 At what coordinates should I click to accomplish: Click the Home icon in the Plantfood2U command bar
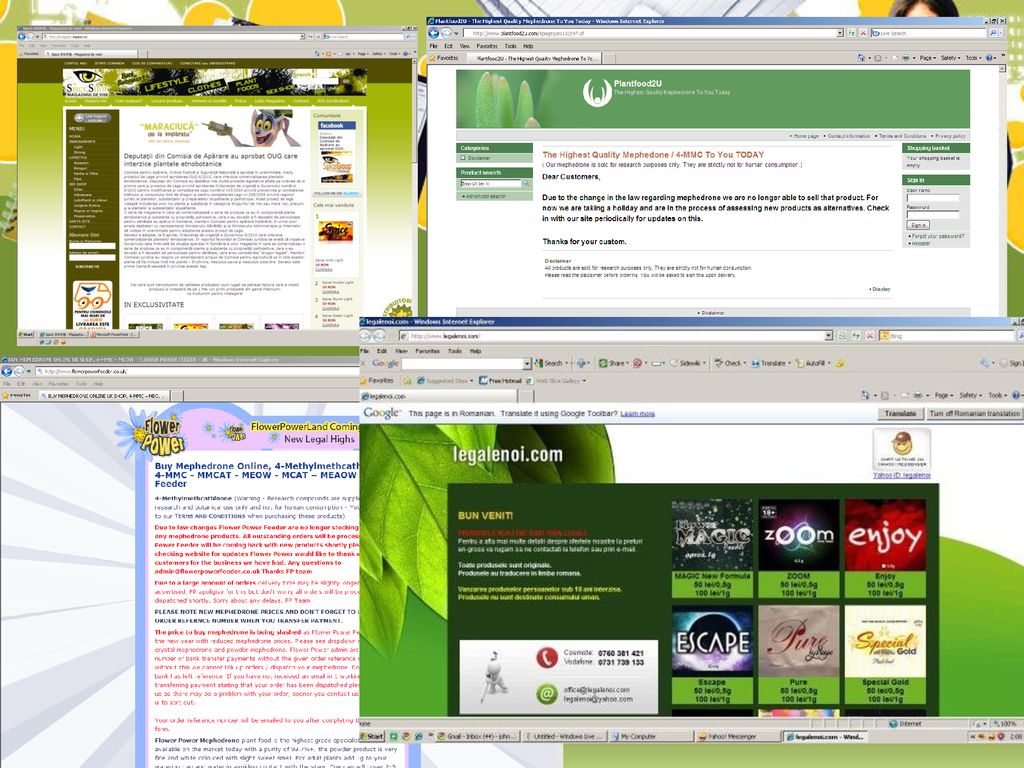click(861, 58)
